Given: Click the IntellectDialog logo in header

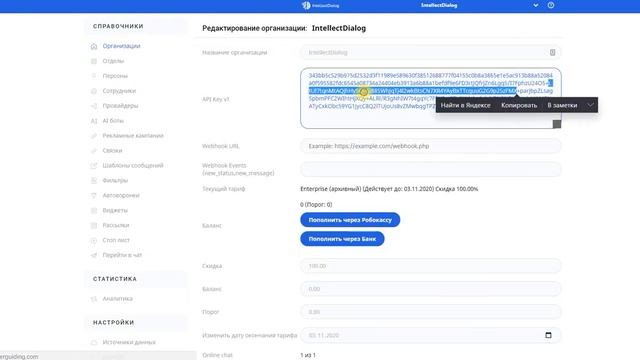Looking at the screenshot, I should click(320, 5).
